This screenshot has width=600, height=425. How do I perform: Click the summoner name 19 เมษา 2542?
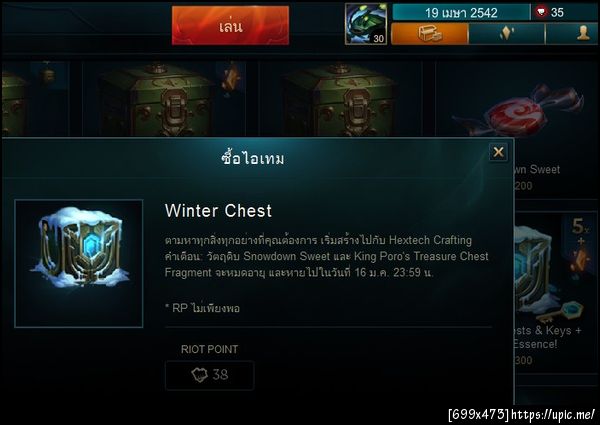point(461,13)
